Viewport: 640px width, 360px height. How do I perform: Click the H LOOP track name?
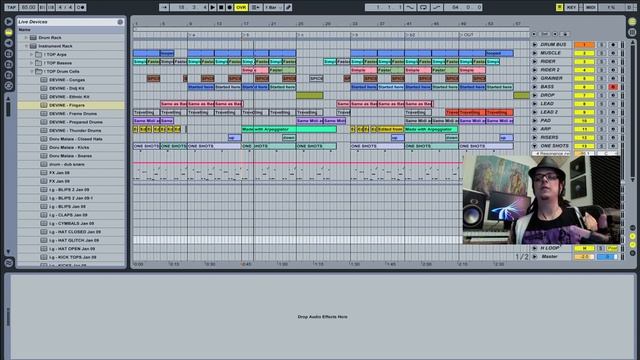[549, 248]
